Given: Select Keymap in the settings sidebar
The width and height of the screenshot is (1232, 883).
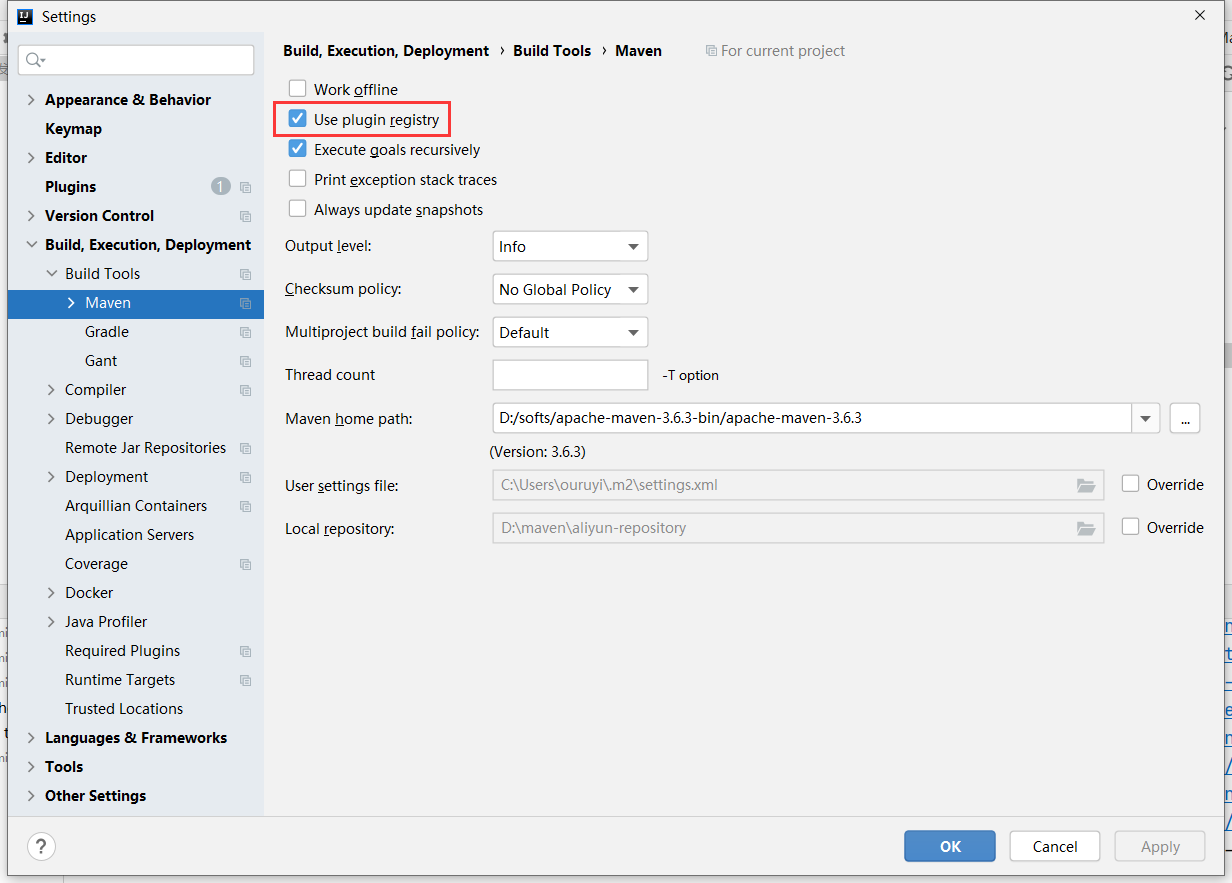Looking at the screenshot, I should (x=73, y=128).
